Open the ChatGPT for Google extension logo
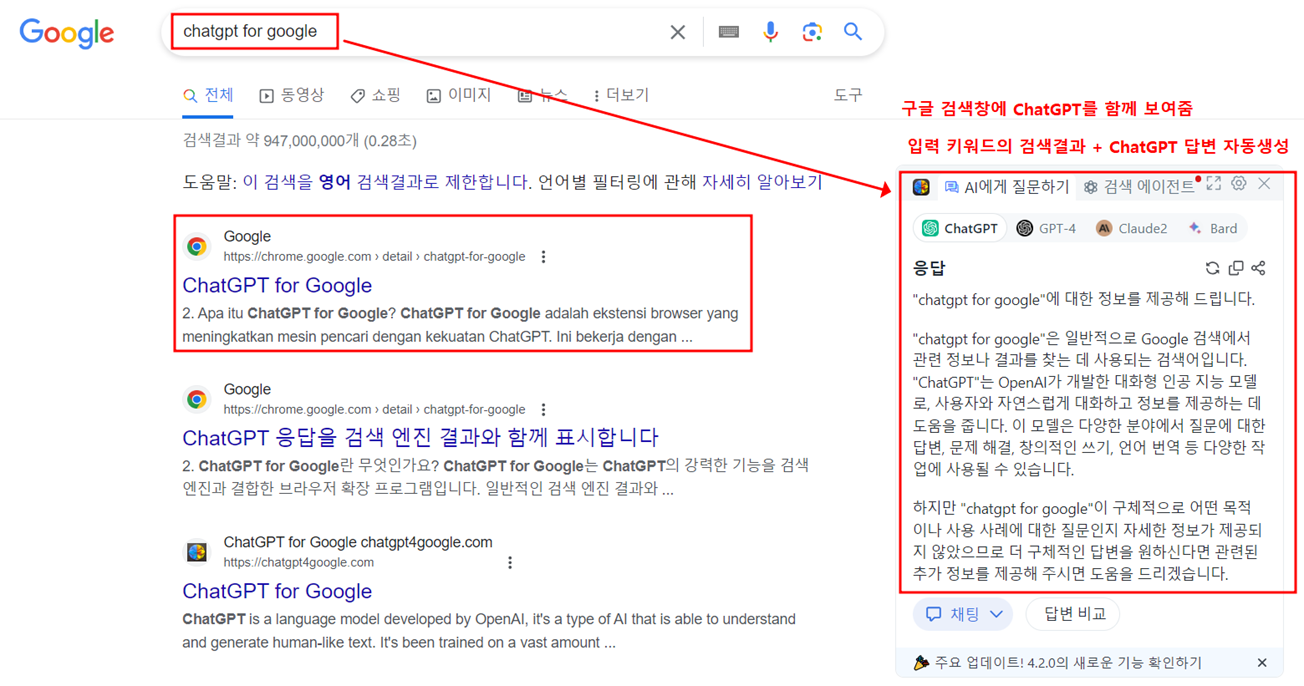This screenshot has width=1304, height=686. [921, 187]
